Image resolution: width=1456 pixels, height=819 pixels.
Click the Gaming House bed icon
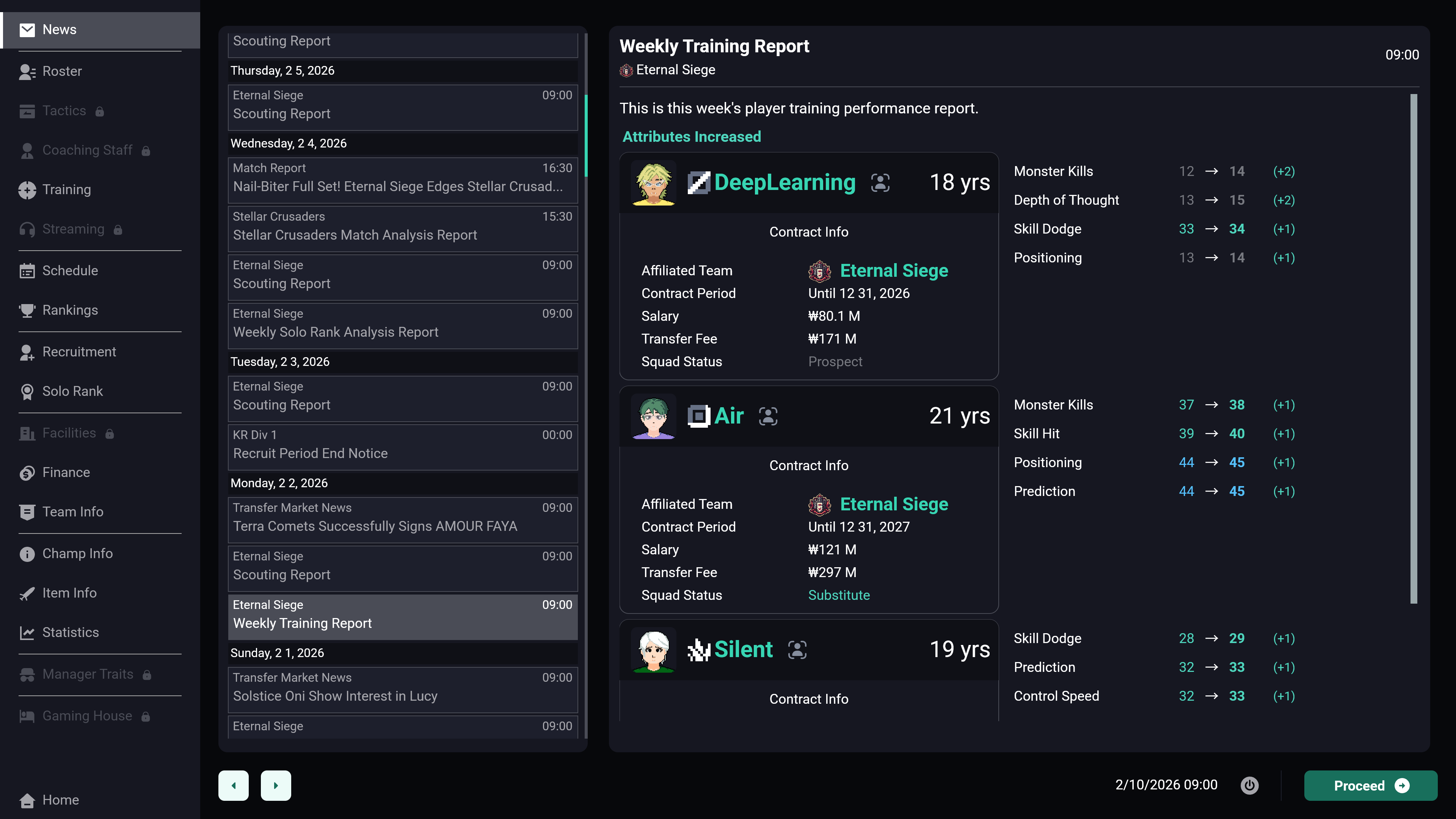(x=27, y=716)
